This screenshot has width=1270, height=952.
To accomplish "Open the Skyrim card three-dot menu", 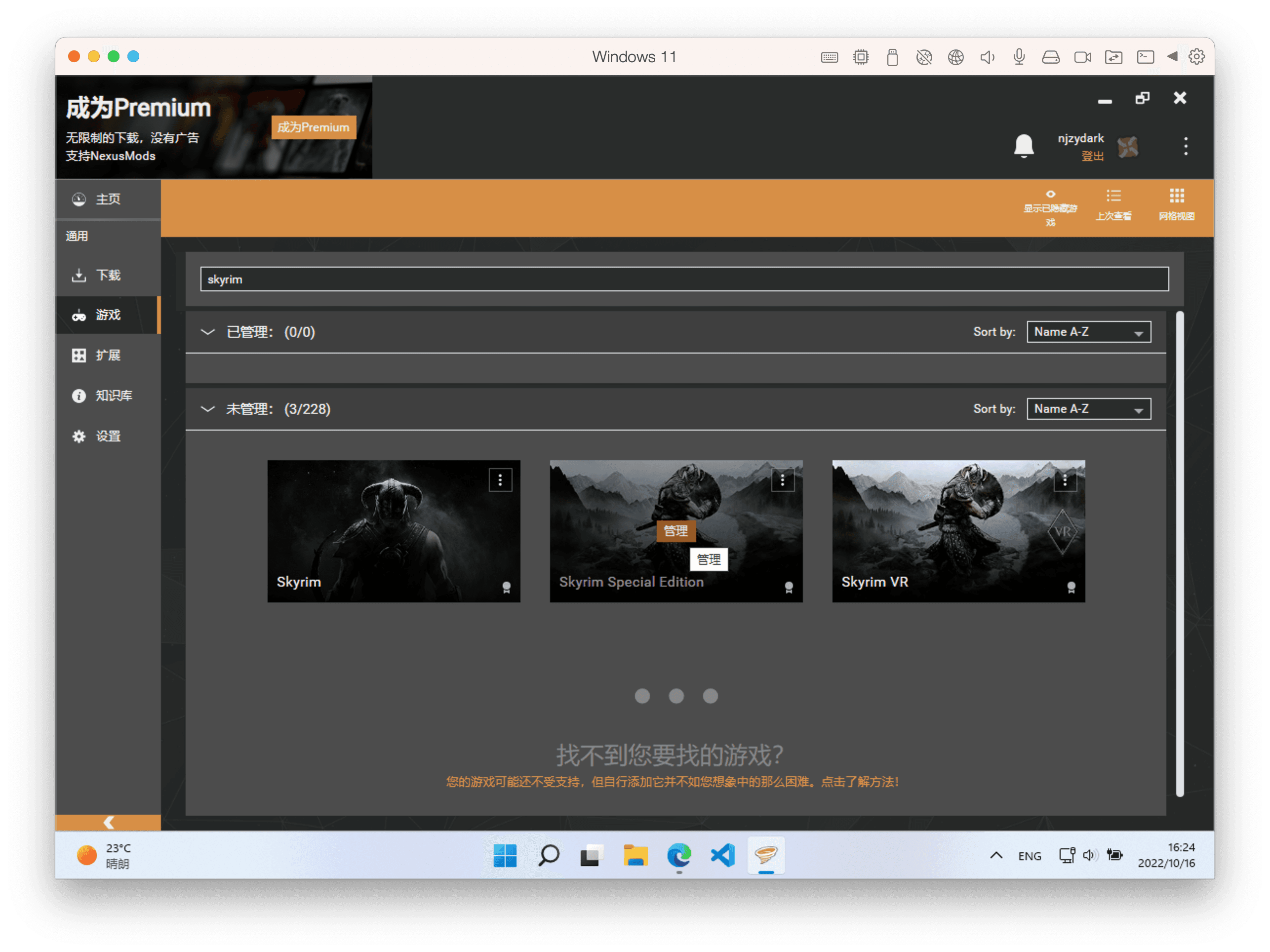I will coord(500,480).
